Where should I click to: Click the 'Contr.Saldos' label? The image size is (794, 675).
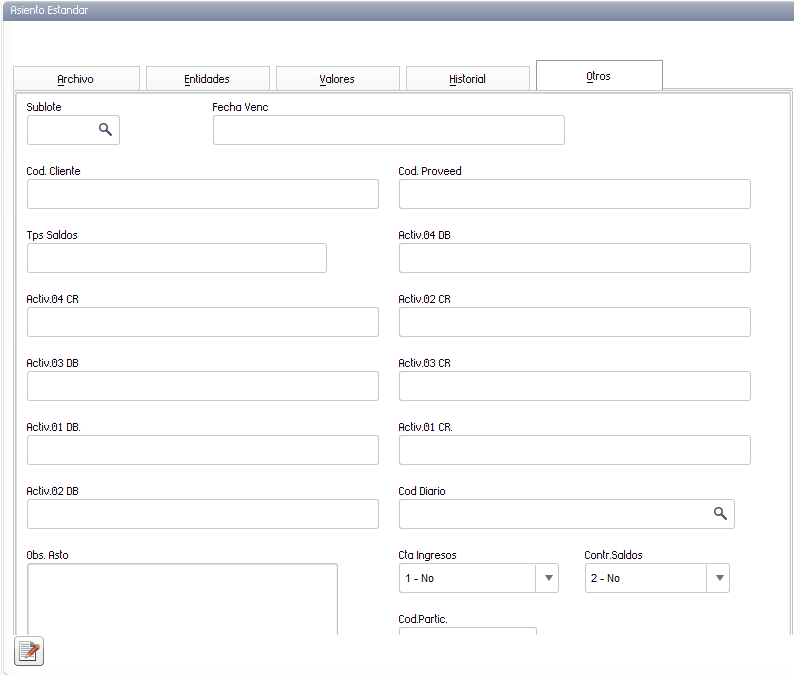point(613,555)
